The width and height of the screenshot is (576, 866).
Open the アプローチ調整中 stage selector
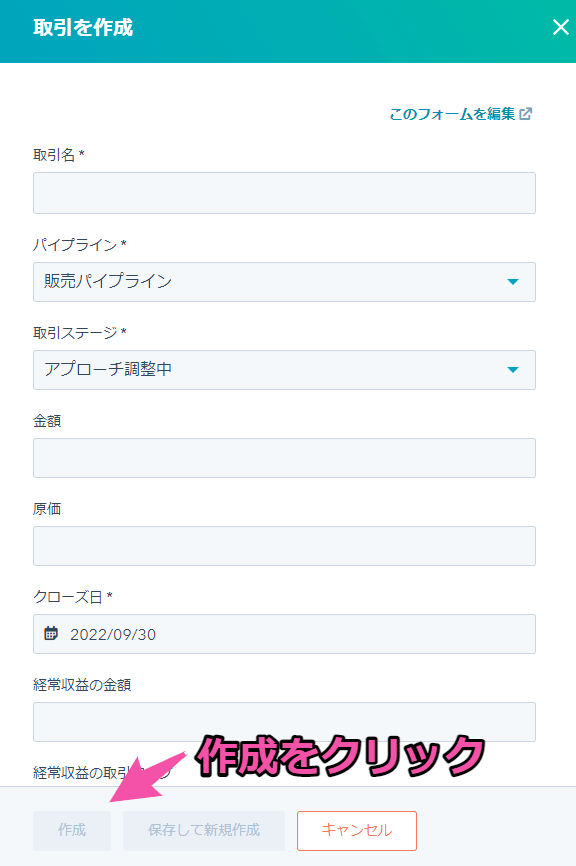click(284, 369)
